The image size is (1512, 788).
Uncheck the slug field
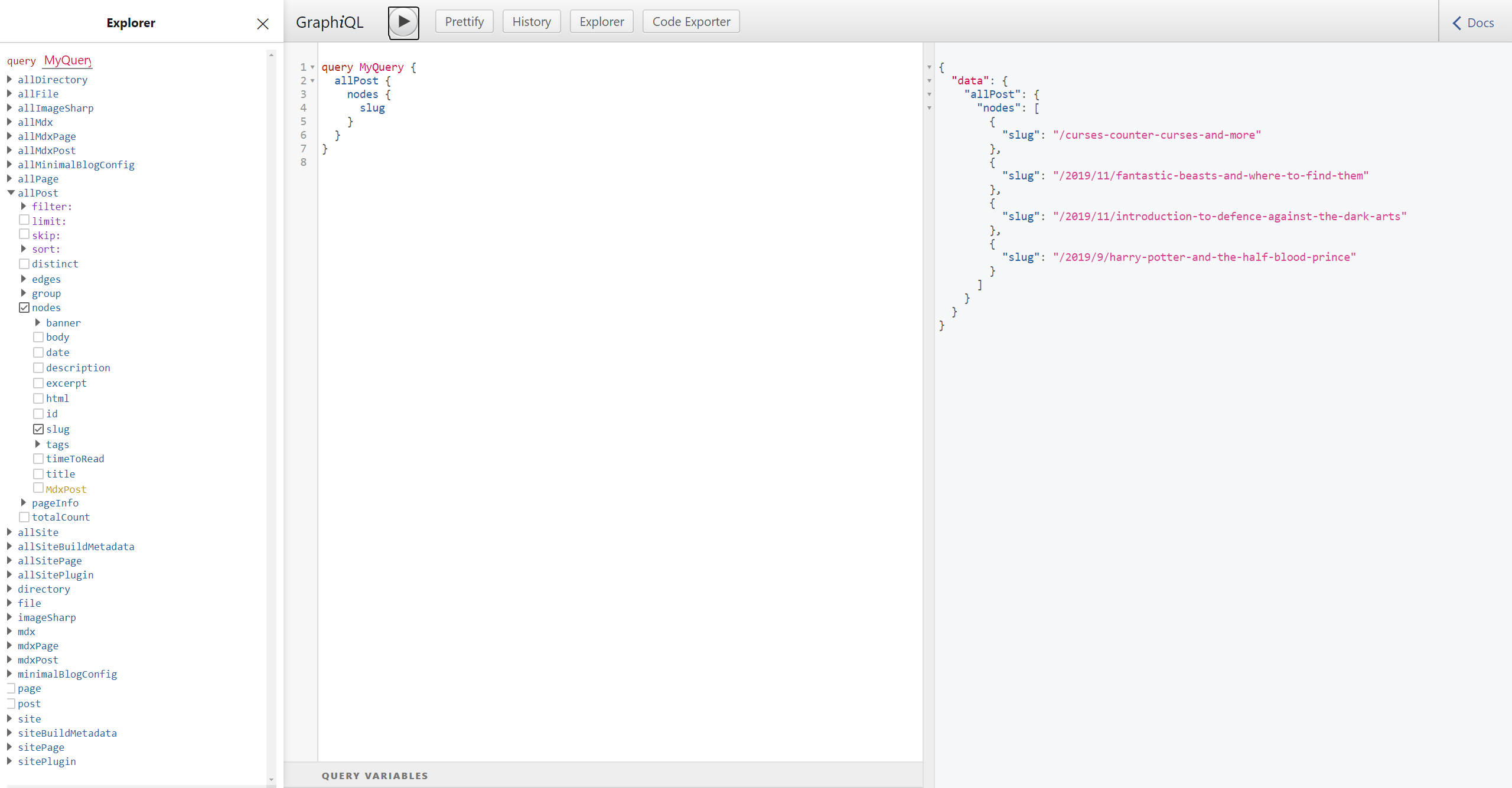click(x=38, y=429)
